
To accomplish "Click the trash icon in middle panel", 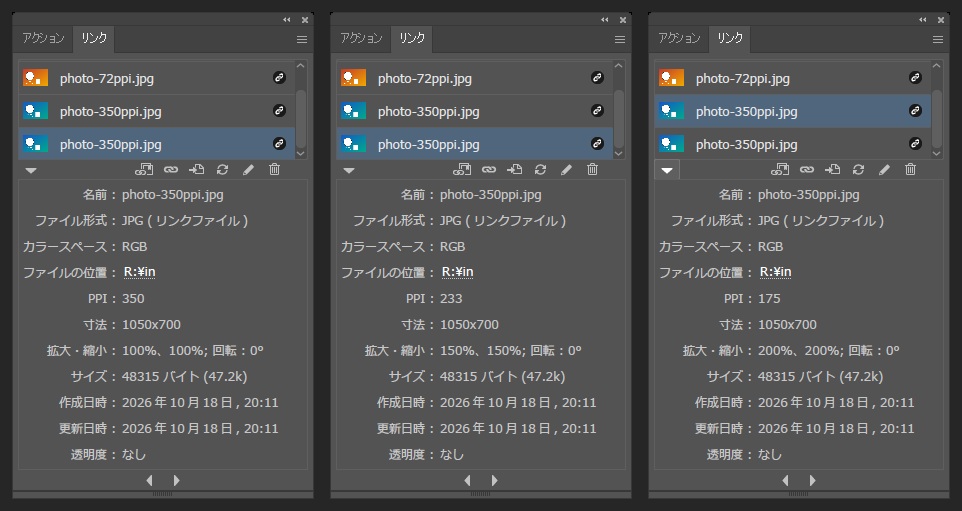I will [592, 169].
